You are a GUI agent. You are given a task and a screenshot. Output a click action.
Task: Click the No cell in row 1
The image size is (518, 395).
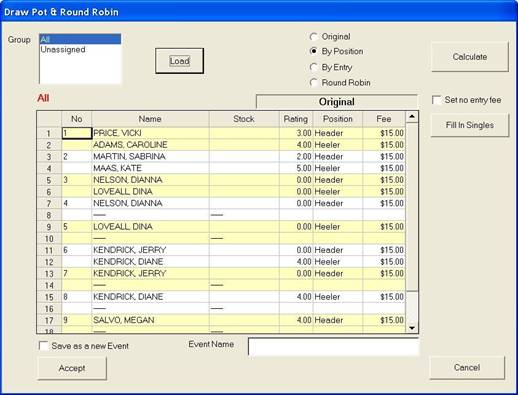tap(77, 133)
